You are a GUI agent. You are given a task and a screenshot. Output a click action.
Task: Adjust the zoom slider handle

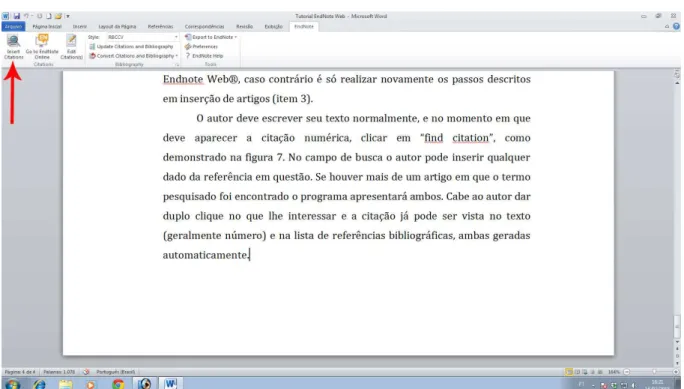click(x=654, y=372)
